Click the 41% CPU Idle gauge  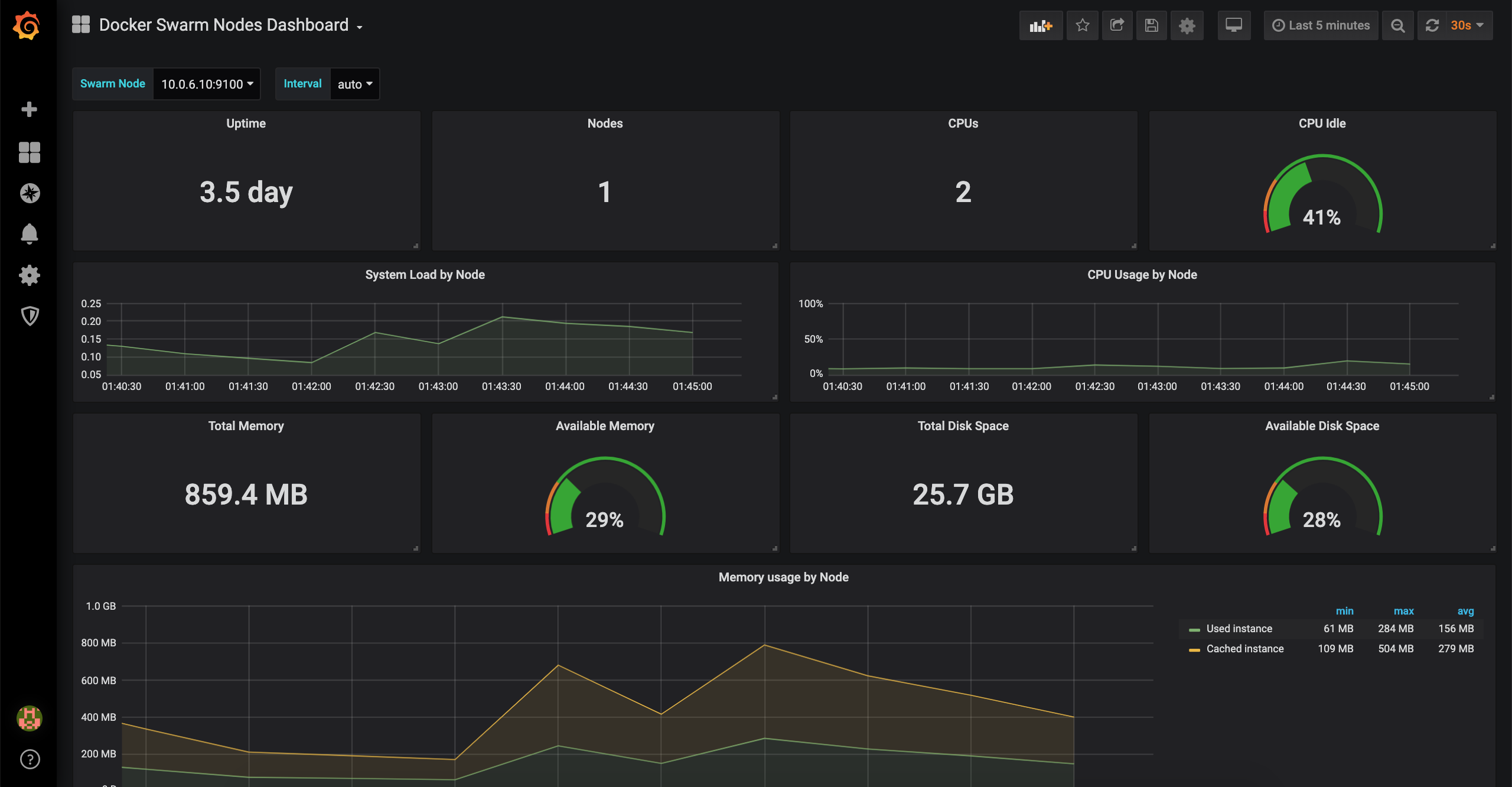point(1322,194)
